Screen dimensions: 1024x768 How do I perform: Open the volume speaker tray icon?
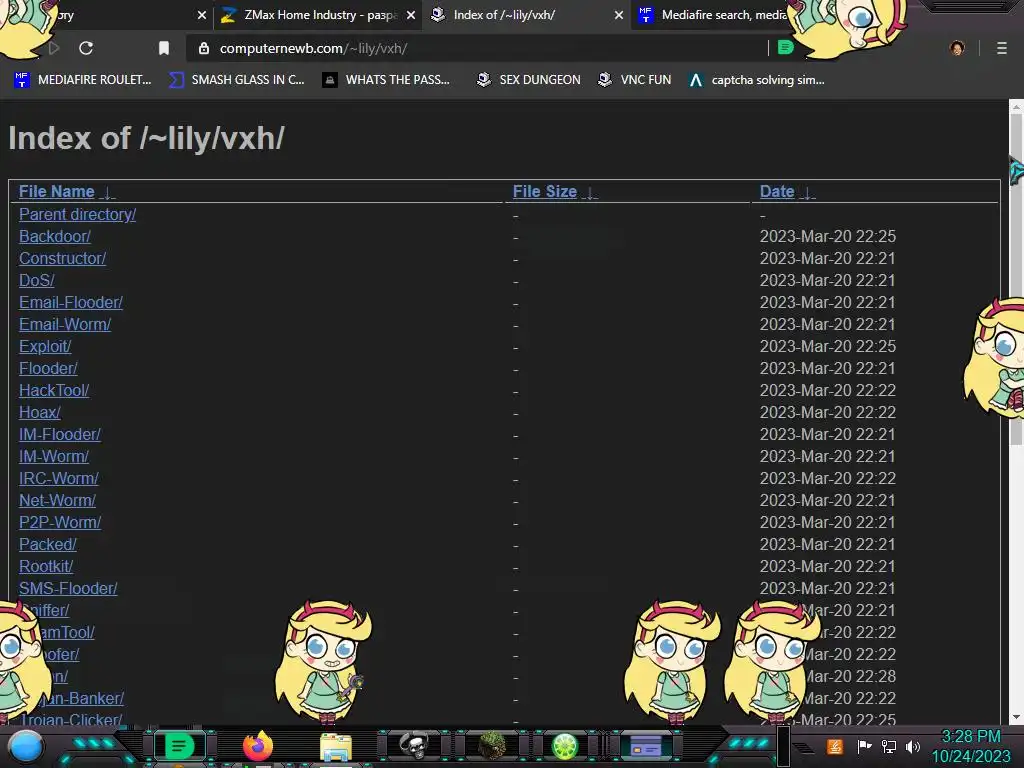pos(913,746)
